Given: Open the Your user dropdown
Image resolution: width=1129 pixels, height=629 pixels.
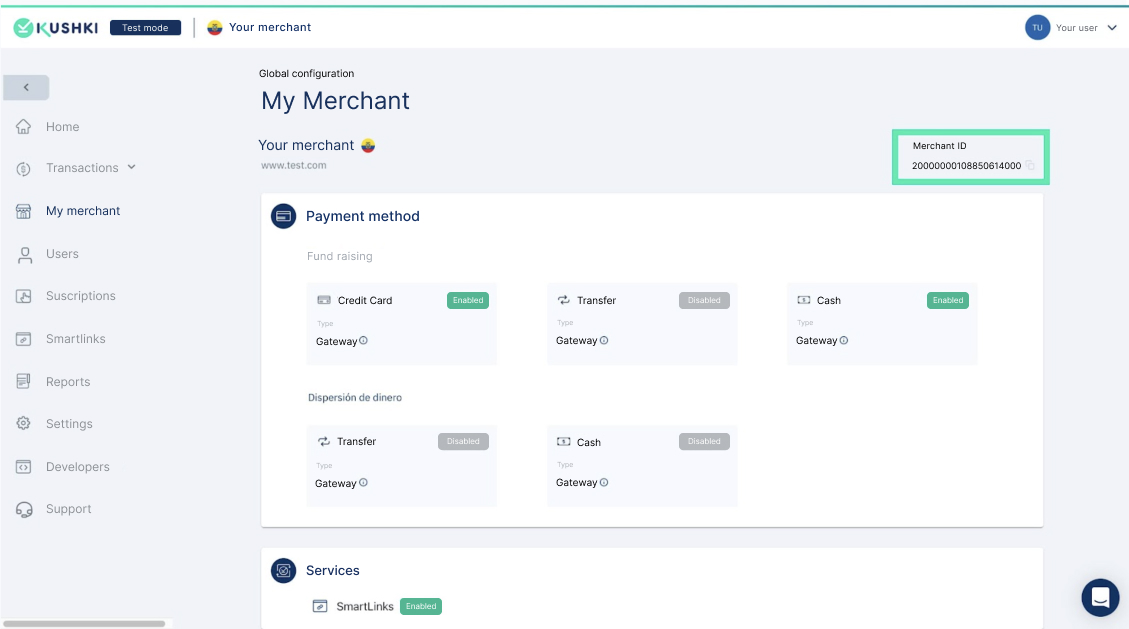Looking at the screenshot, I should [x=1111, y=28].
